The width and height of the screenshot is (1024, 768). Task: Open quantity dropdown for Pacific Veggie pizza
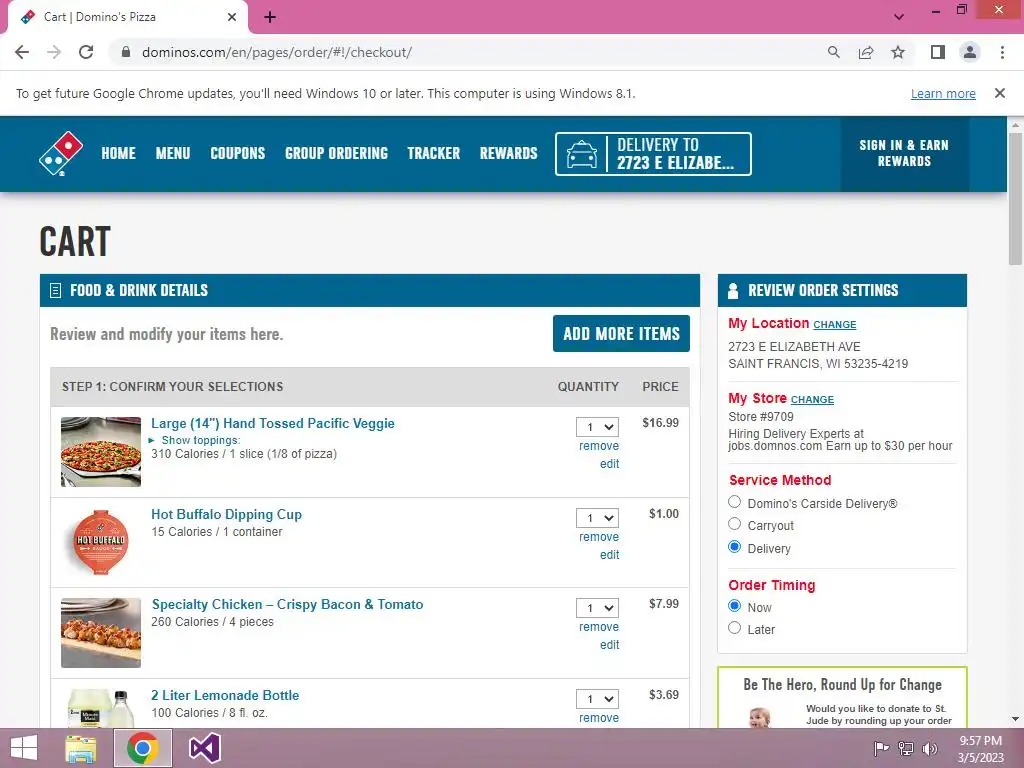click(598, 427)
